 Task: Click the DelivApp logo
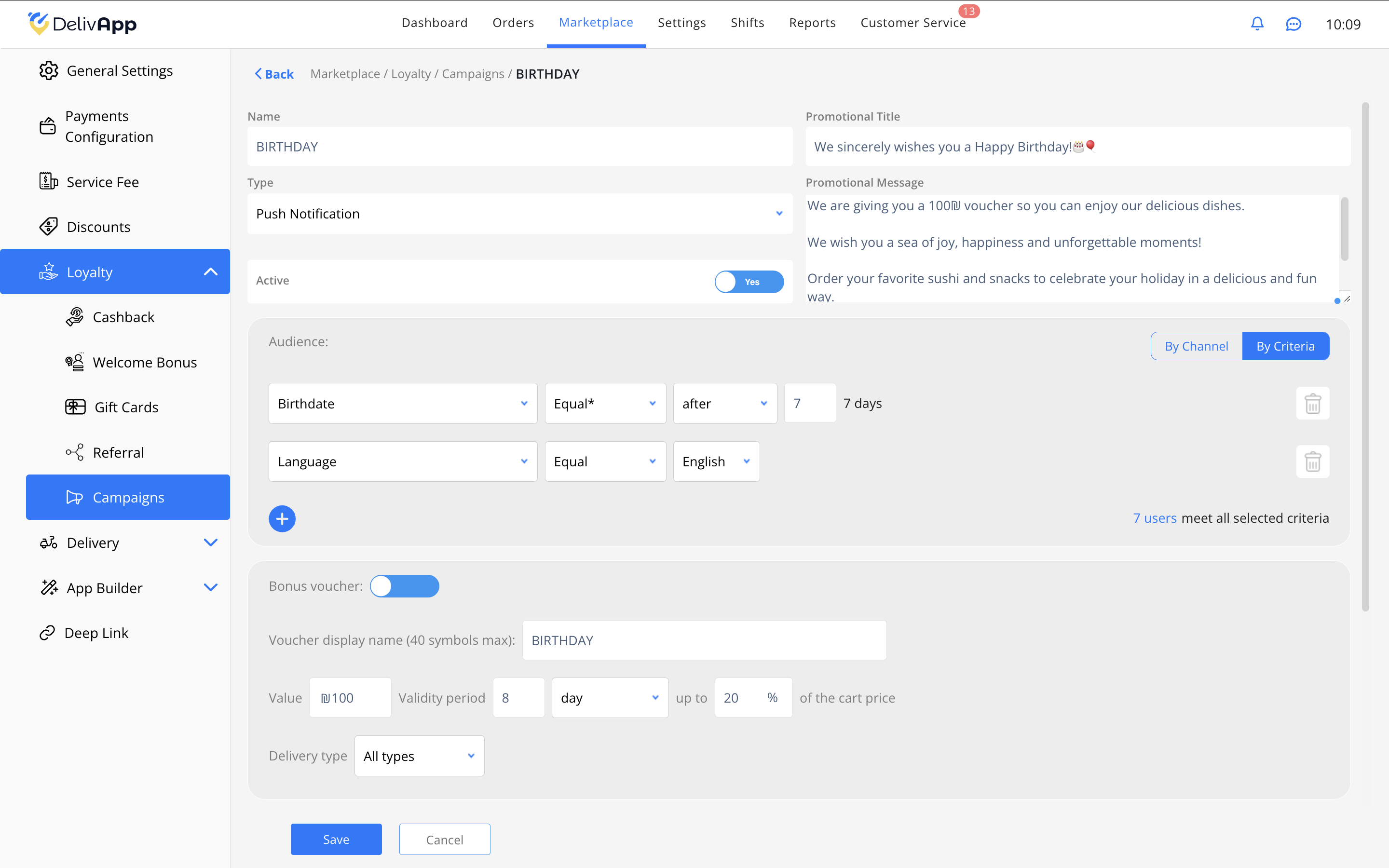[x=82, y=24]
